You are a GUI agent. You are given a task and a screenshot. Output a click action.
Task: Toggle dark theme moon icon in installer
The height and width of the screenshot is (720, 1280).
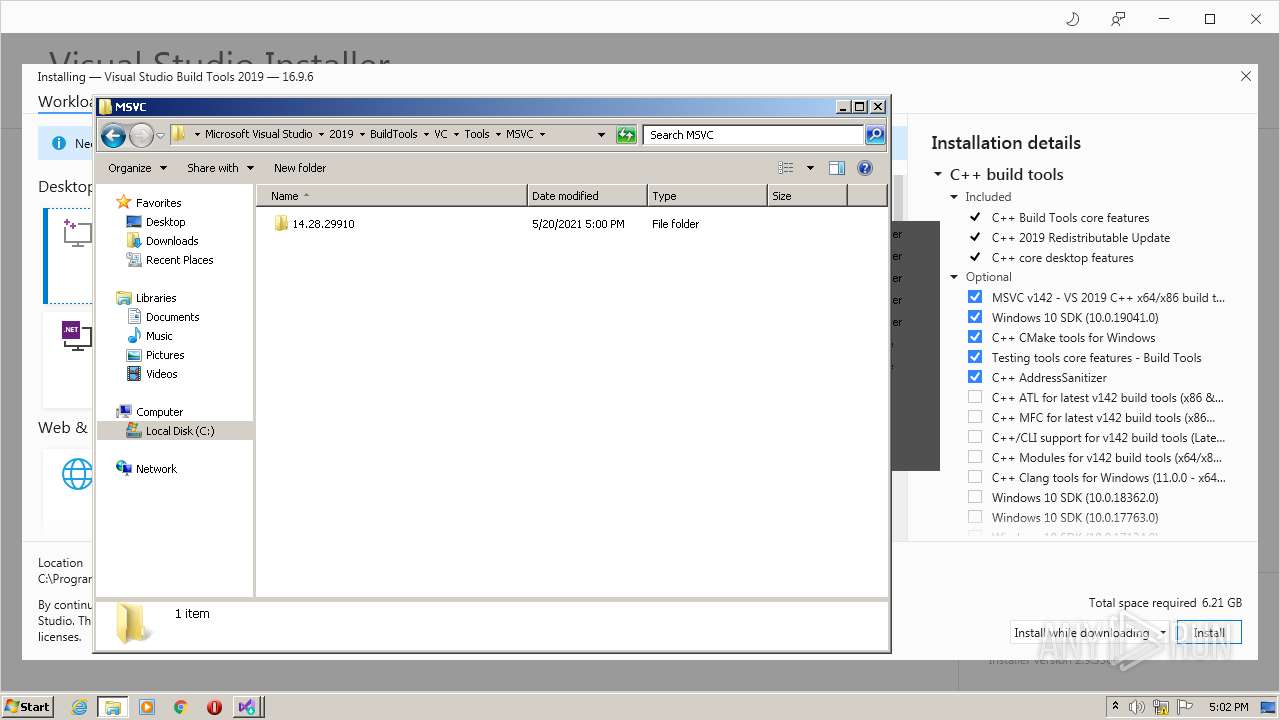tap(1073, 19)
